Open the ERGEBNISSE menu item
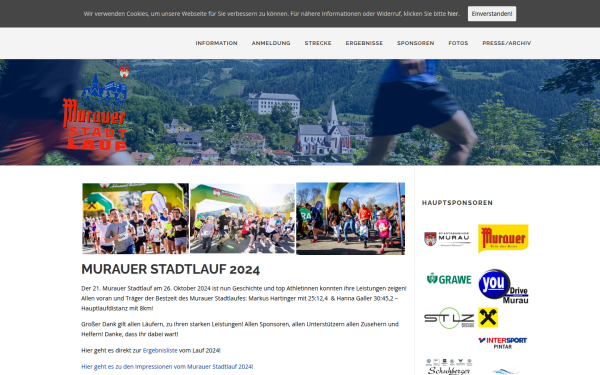 [x=364, y=43]
